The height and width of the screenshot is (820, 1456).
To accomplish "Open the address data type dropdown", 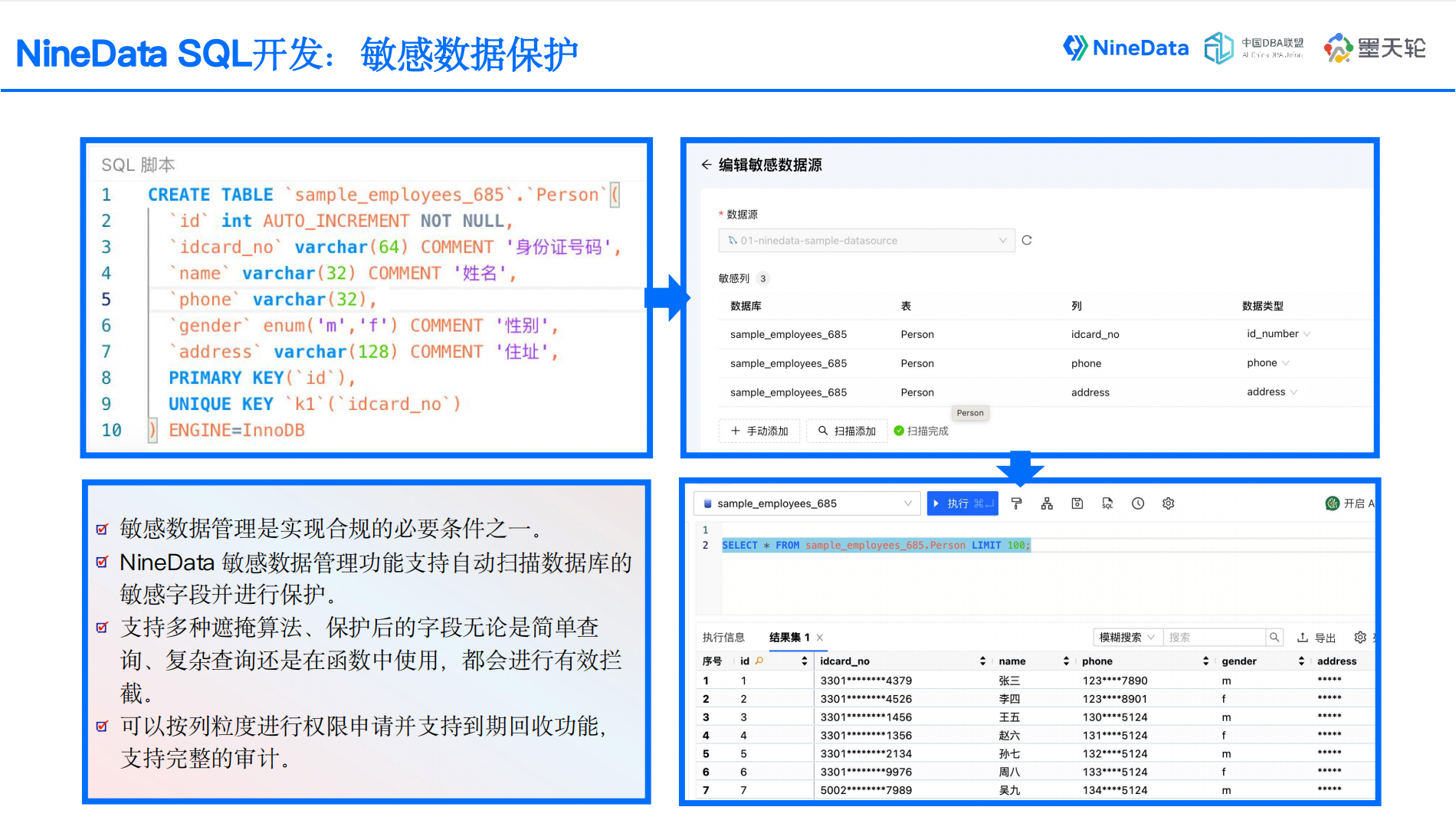I will coord(1271,392).
